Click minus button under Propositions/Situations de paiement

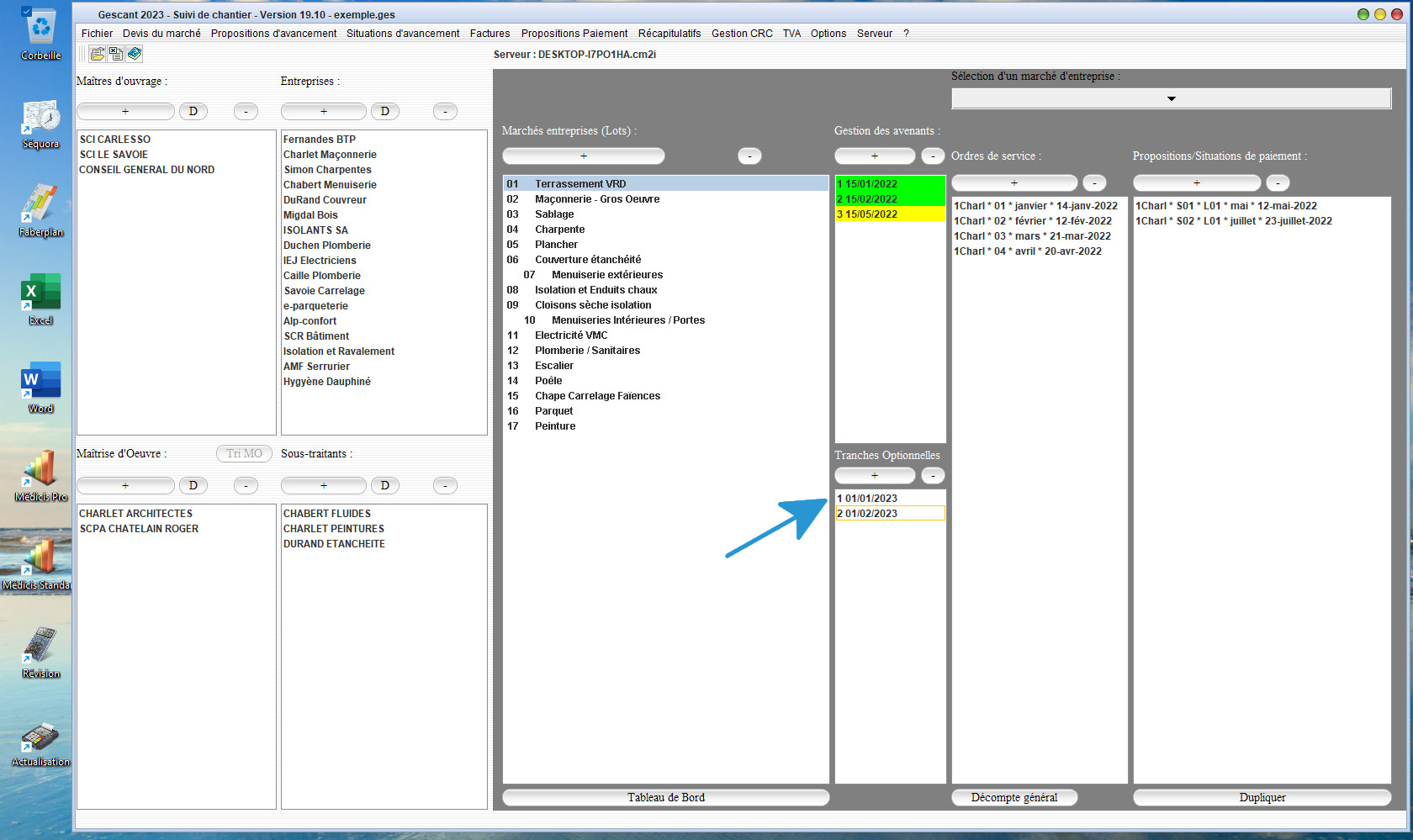pos(1278,182)
